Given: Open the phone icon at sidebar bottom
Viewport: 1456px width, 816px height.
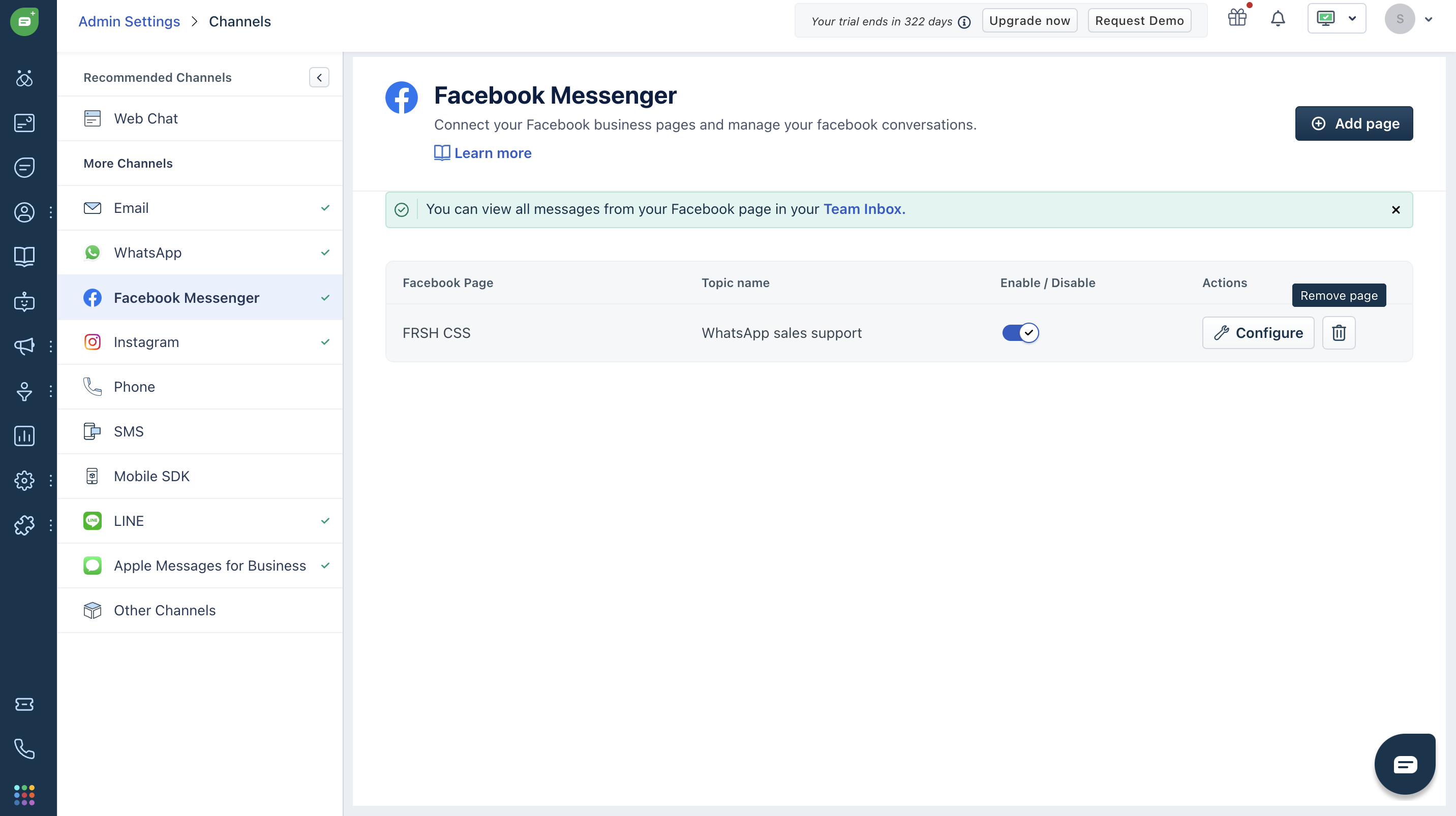Looking at the screenshot, I should 24,749.
